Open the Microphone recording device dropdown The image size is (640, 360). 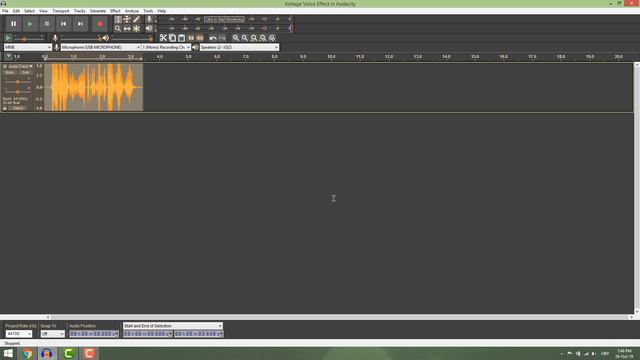point(101,47)
